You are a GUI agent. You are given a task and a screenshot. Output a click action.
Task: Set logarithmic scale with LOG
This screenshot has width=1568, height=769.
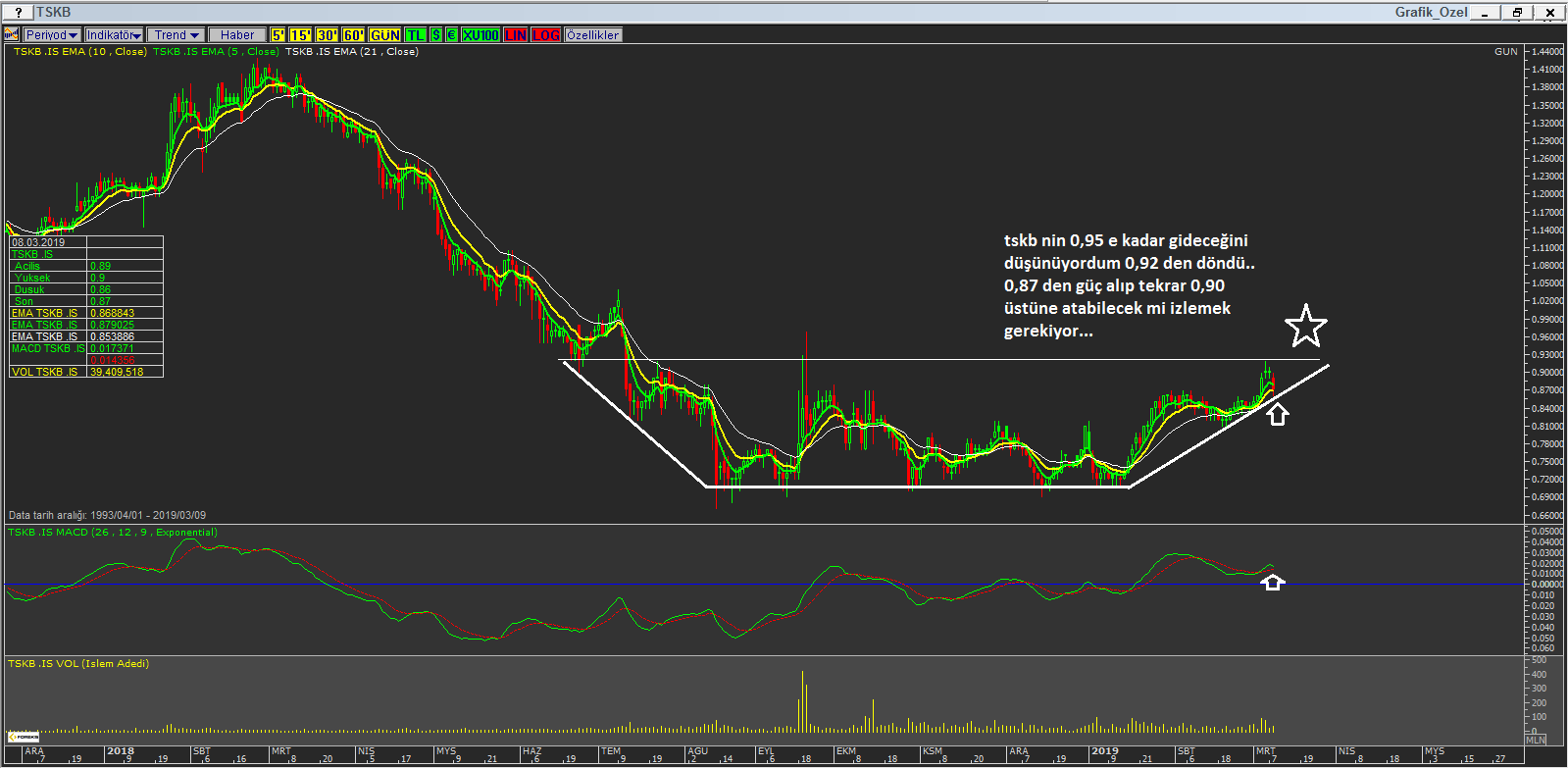[547, 34]
